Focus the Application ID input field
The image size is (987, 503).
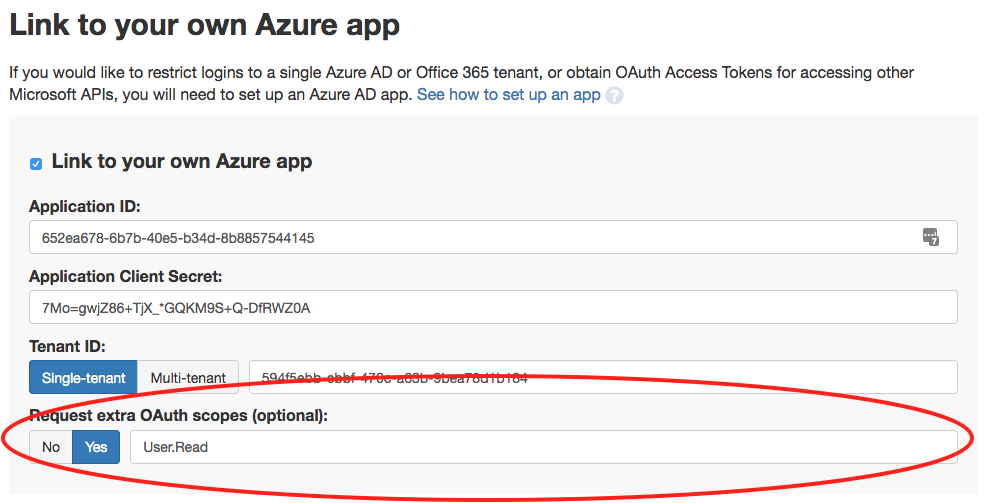pyautogui.click(x=493, y=237)
